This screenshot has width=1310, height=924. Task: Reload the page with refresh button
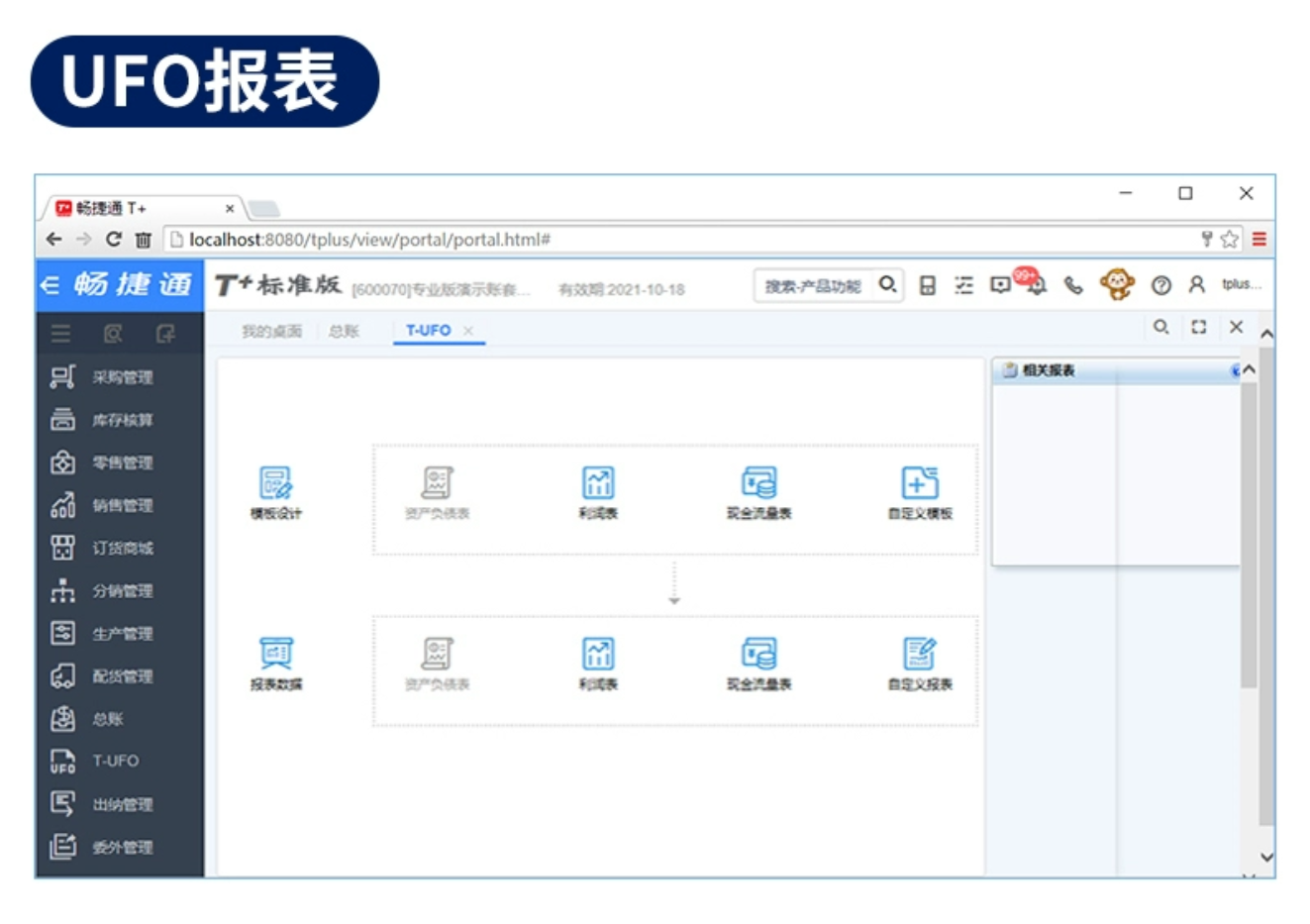(114, 239)
